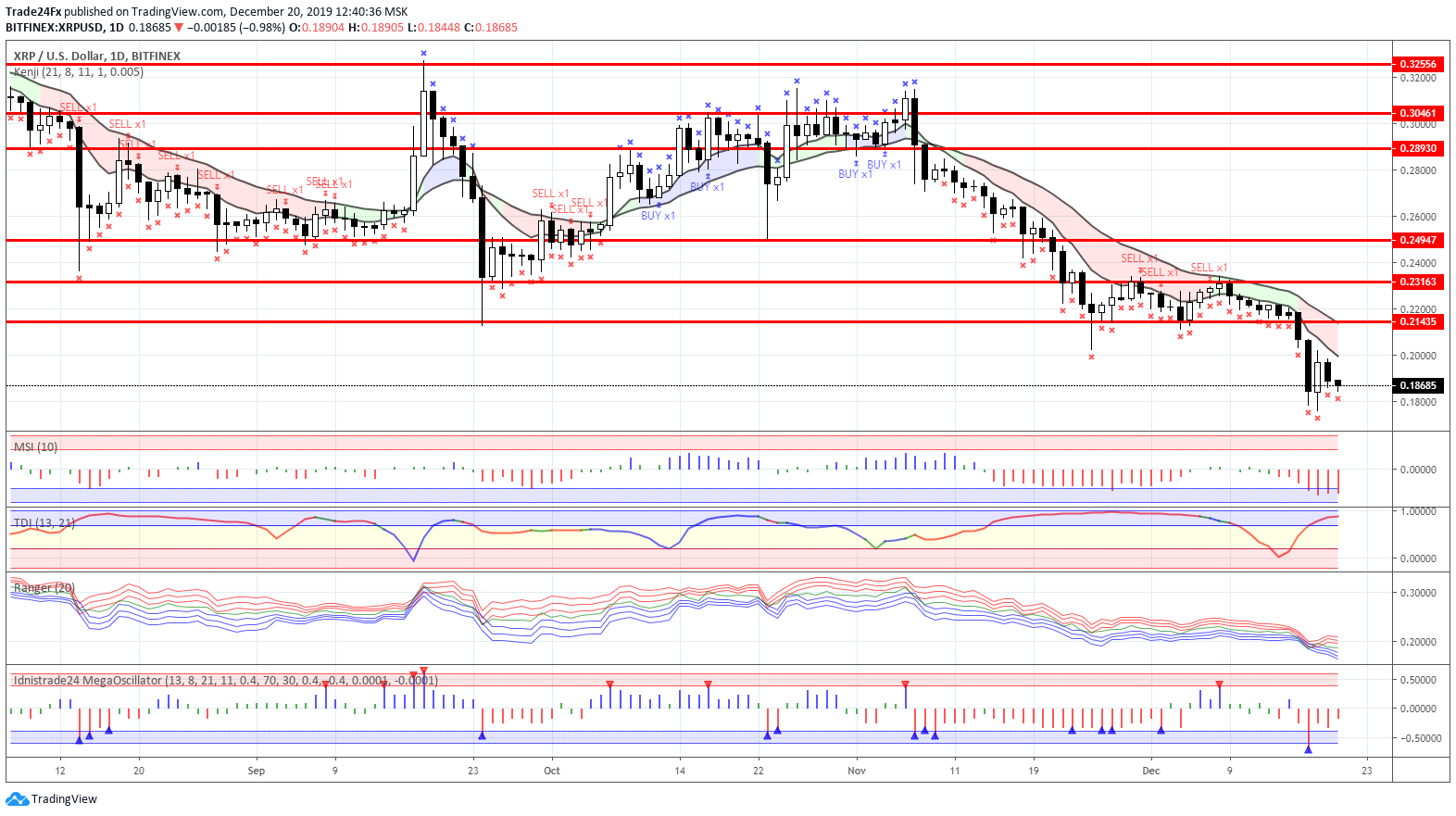
Task: Click the BUY x1 label near Oct 14
Action: point(658,216)
